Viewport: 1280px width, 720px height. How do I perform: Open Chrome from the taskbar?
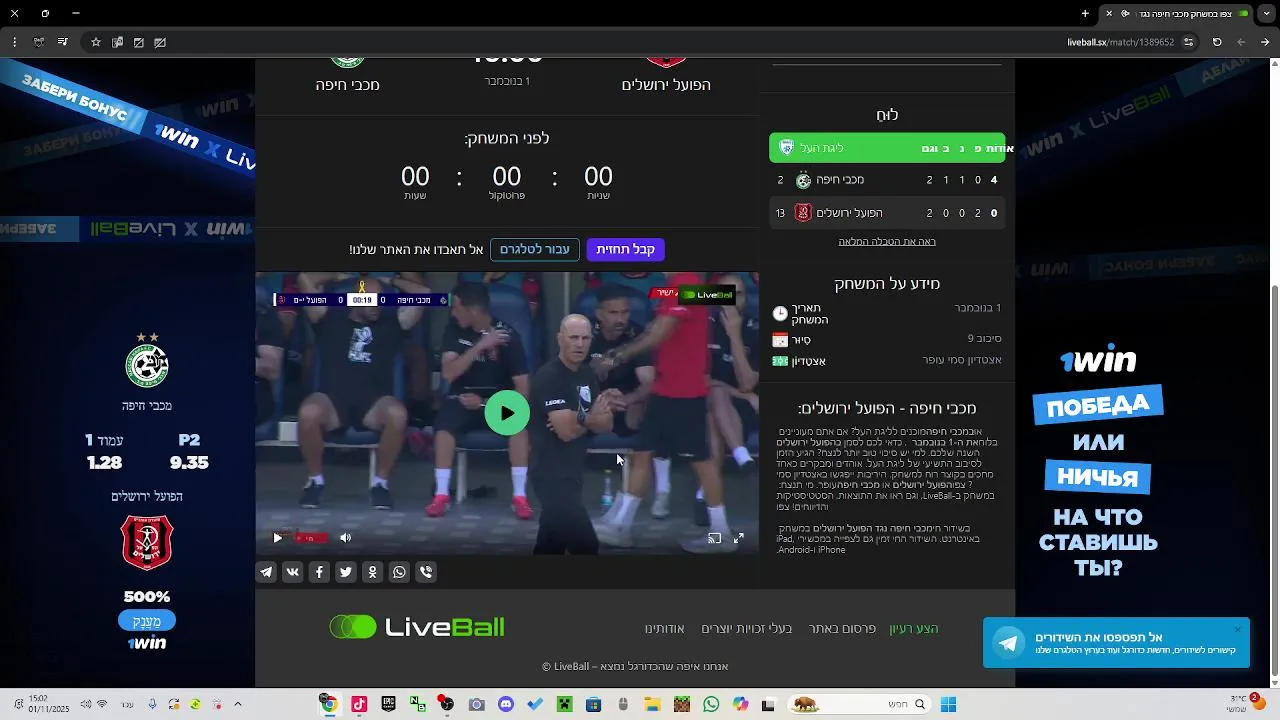[328, 704]
